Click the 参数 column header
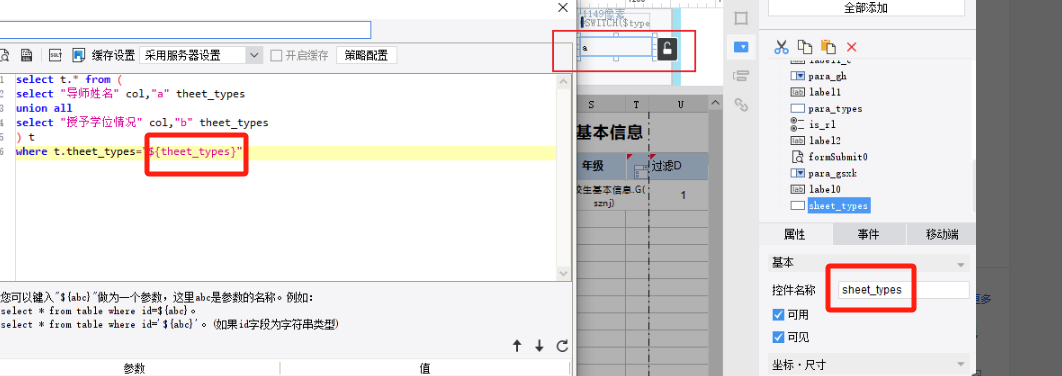Screen dimensions: 1062x376 pos(134,368)
